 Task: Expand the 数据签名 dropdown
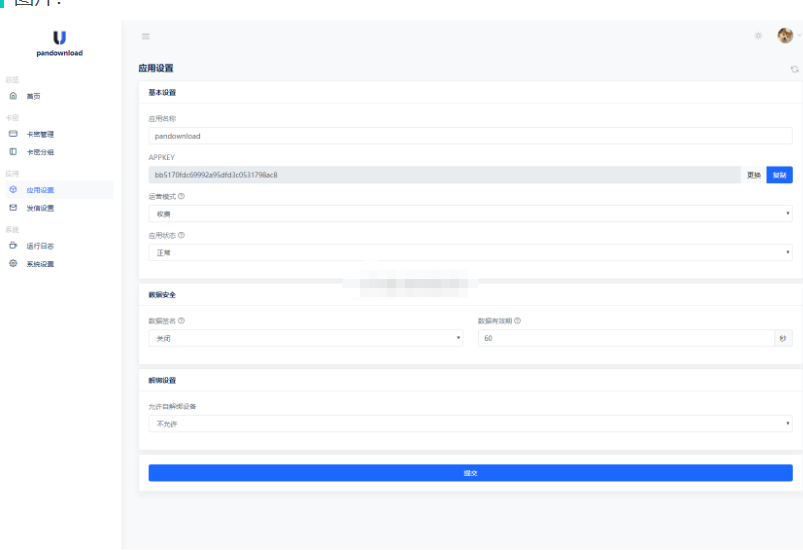(305, 338)
